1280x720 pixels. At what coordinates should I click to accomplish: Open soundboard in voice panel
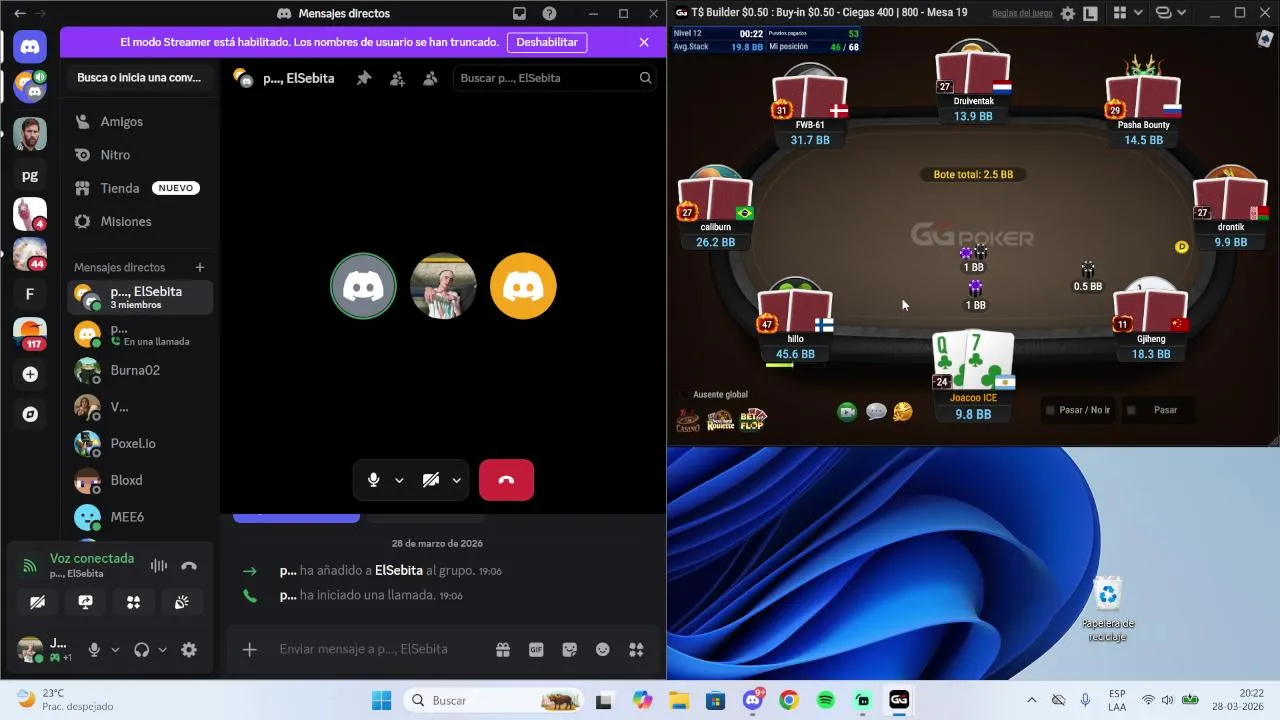181,602
